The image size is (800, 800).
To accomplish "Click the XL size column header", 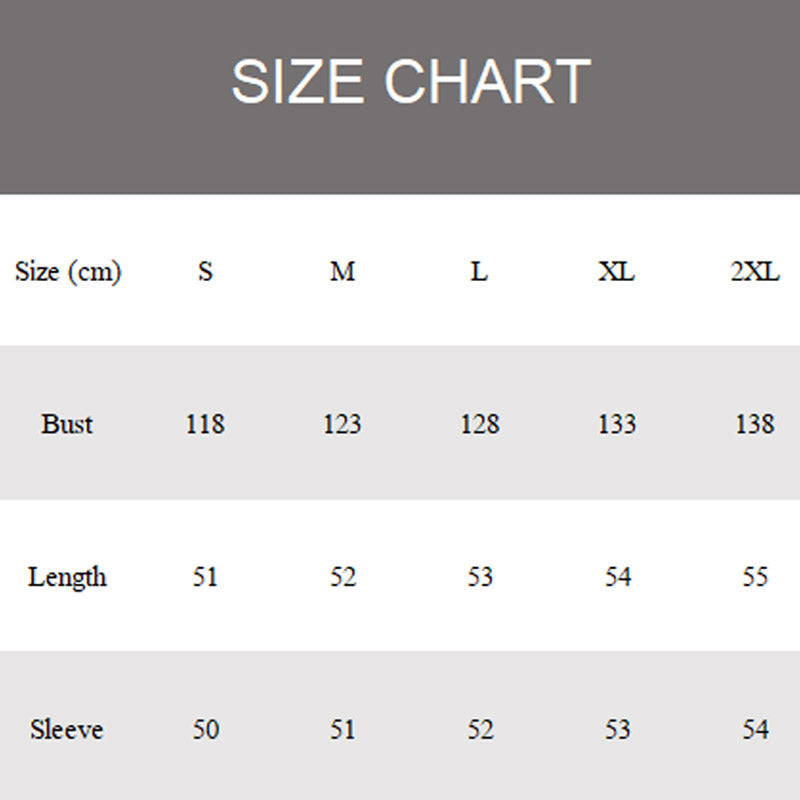I will 616,272.
